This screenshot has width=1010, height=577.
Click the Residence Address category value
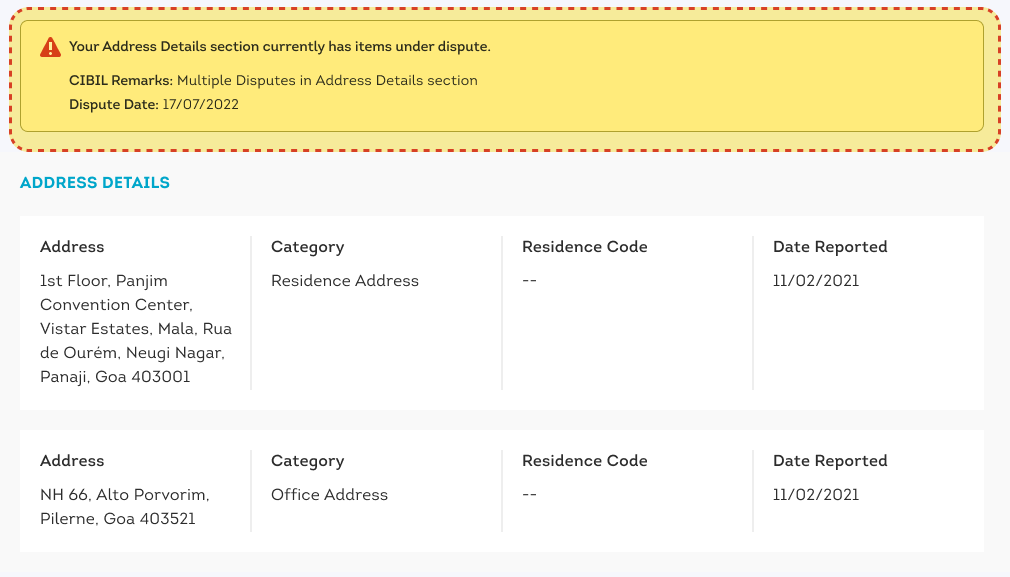point(345,281)
